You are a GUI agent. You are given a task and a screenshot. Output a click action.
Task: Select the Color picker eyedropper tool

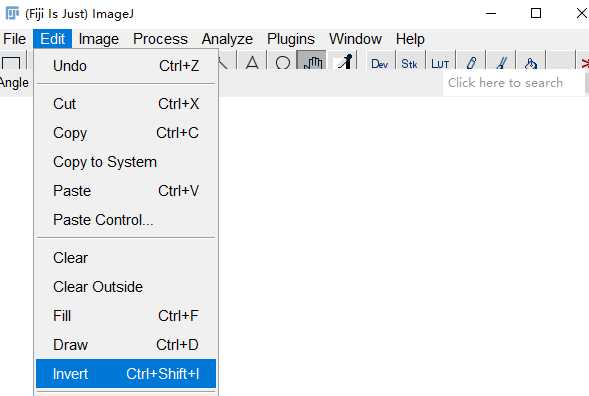coord(342,61)
